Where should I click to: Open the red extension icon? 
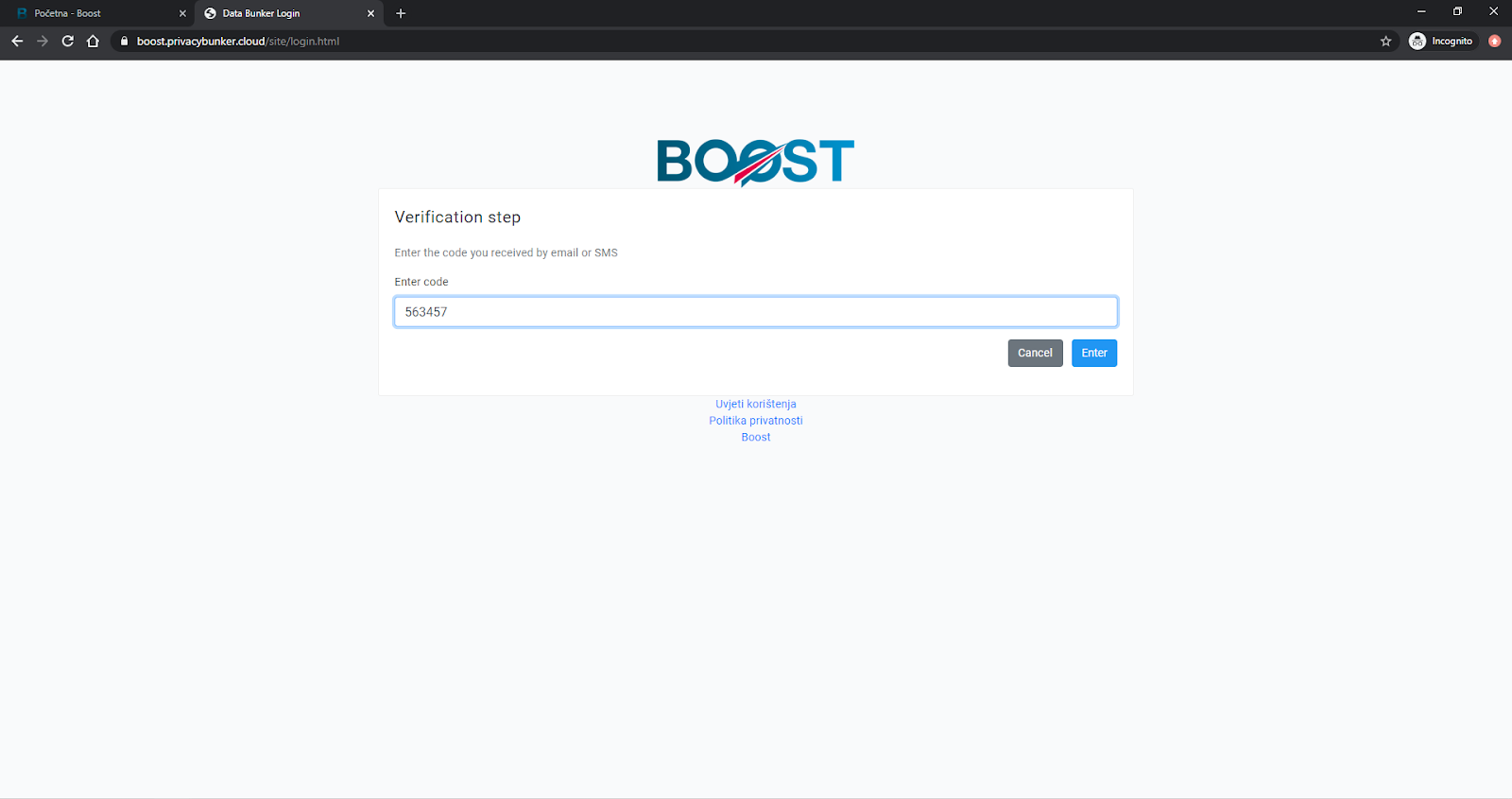tap(1494, 41)
